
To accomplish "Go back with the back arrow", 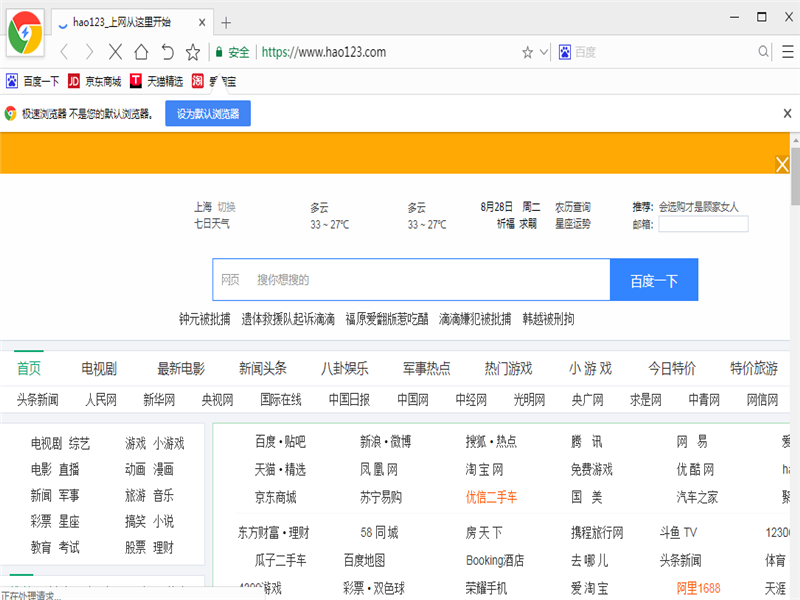I will (x=64, y=52).
